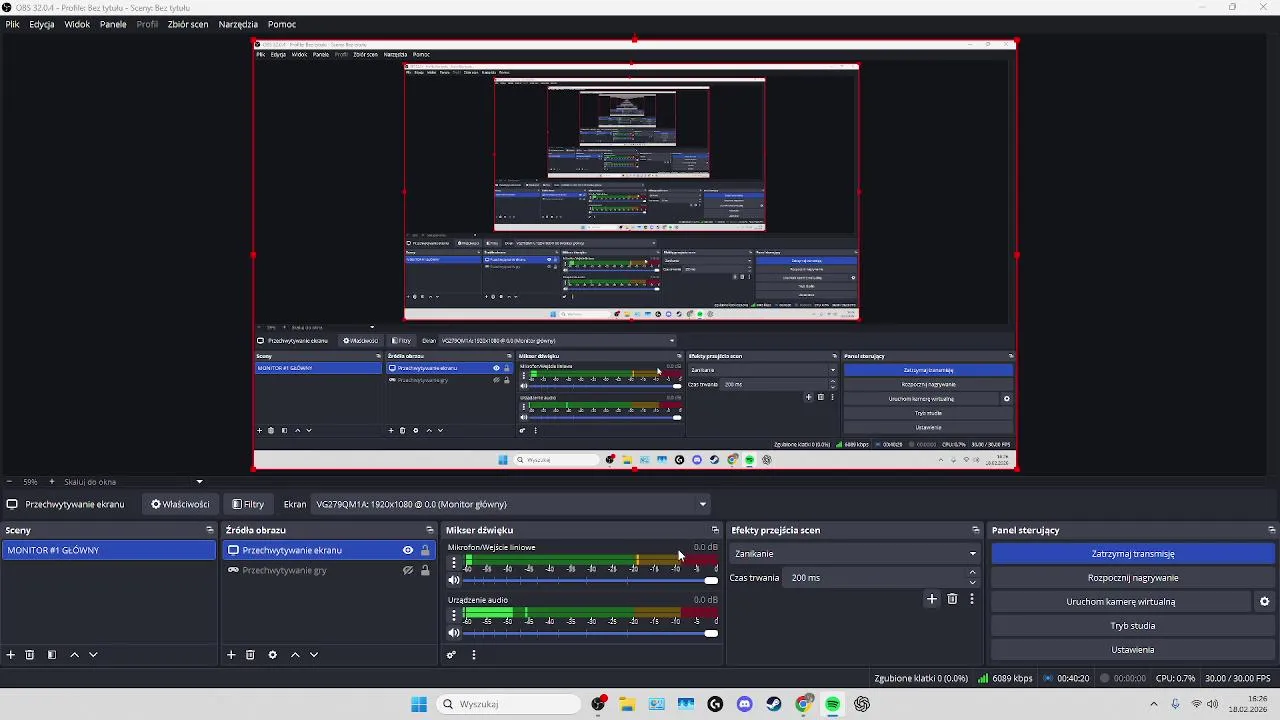Adjust Urządzenie audio volume slider
Viewport: 1280px width, 720px height.
591,632
